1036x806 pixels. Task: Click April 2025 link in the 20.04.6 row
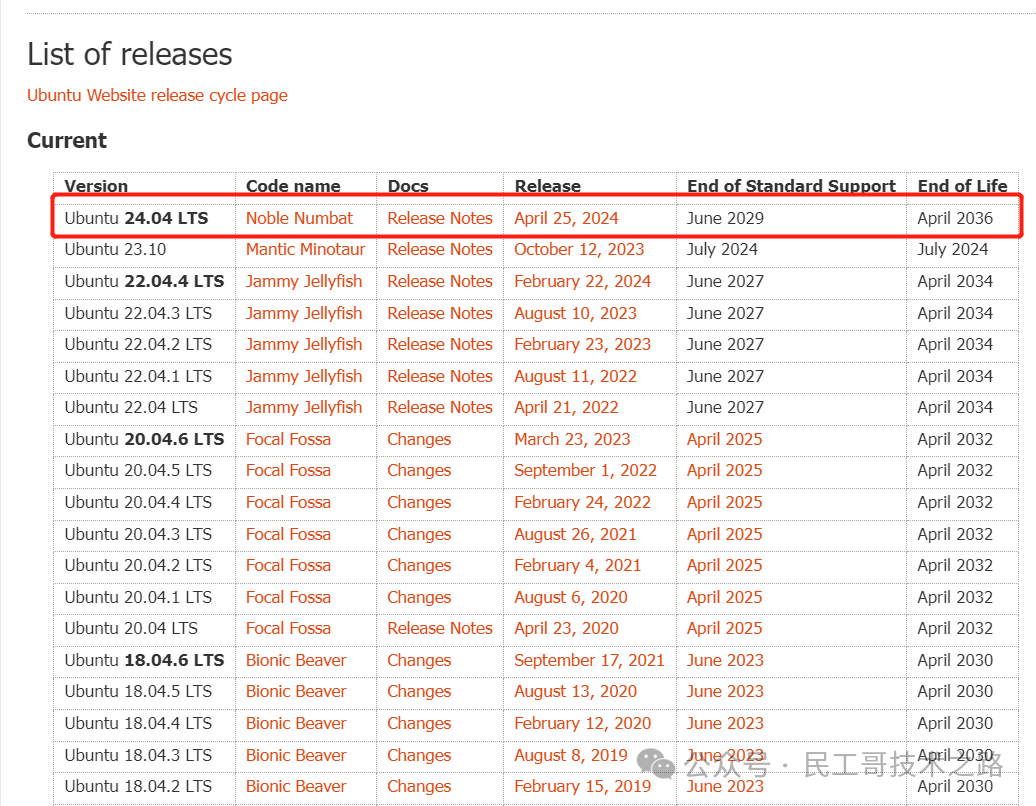724,439
